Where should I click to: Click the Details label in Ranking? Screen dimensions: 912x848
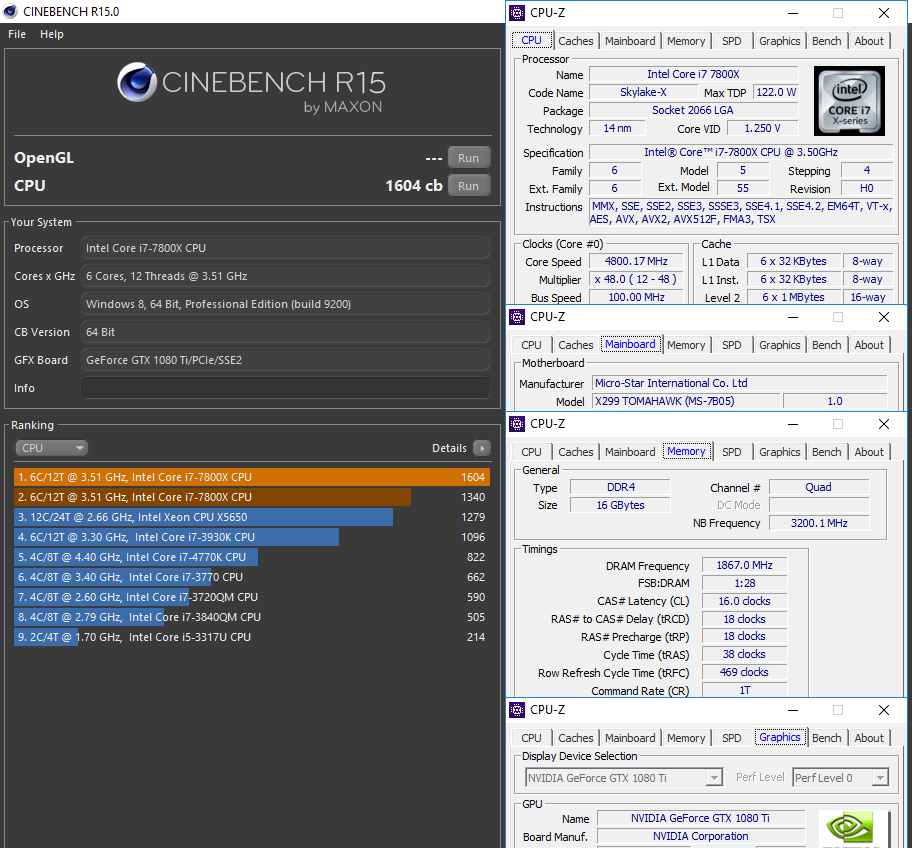(x=449, y=448)
